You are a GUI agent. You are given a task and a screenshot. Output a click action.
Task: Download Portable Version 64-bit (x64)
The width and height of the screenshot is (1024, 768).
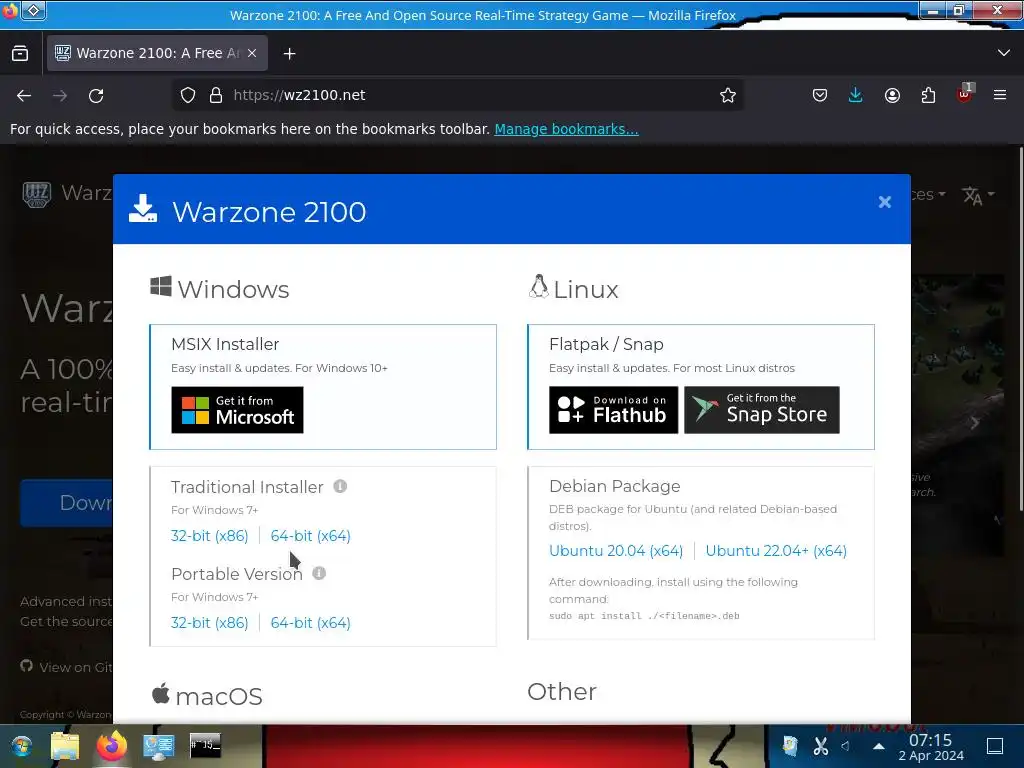click(x=310, y=622)
